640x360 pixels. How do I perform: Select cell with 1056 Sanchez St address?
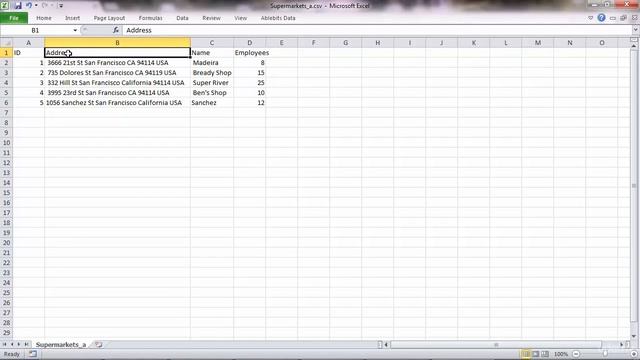117,102
